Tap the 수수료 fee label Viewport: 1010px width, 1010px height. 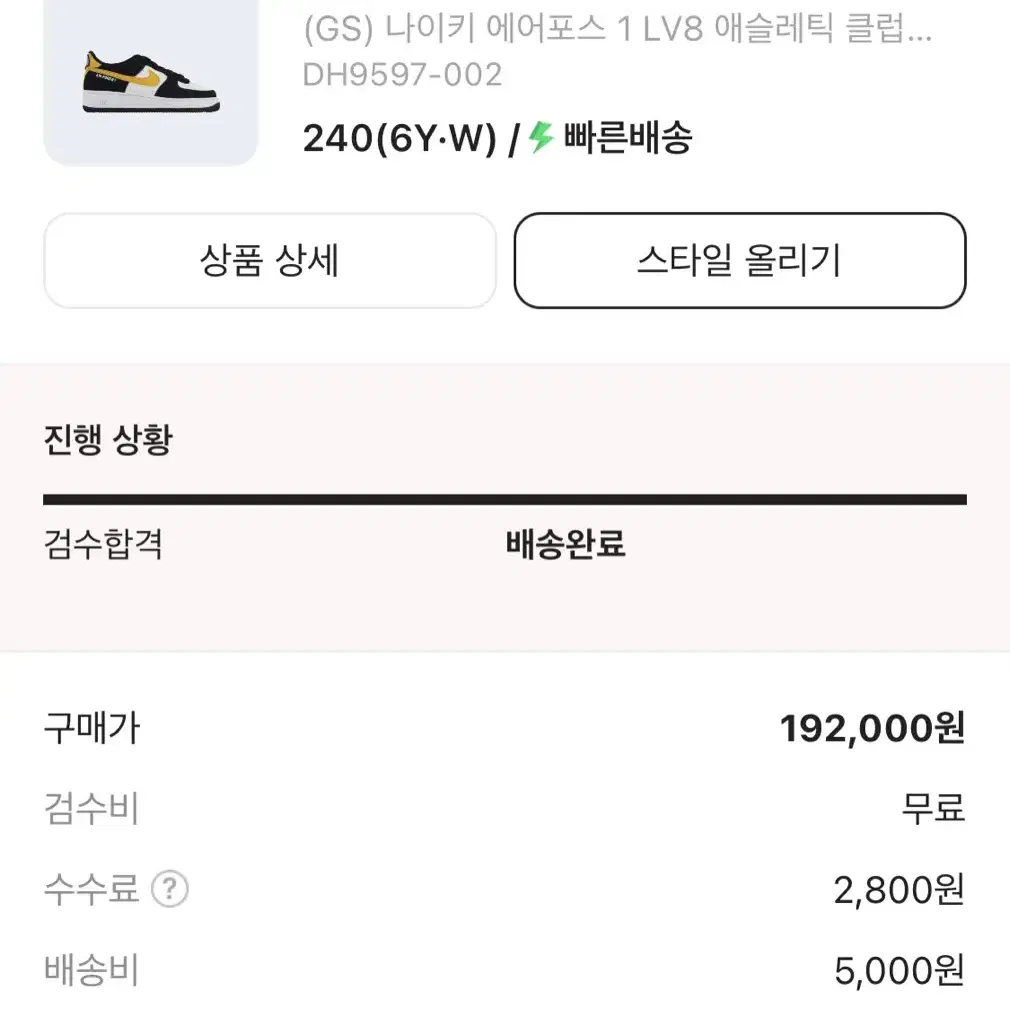point(91,889)
